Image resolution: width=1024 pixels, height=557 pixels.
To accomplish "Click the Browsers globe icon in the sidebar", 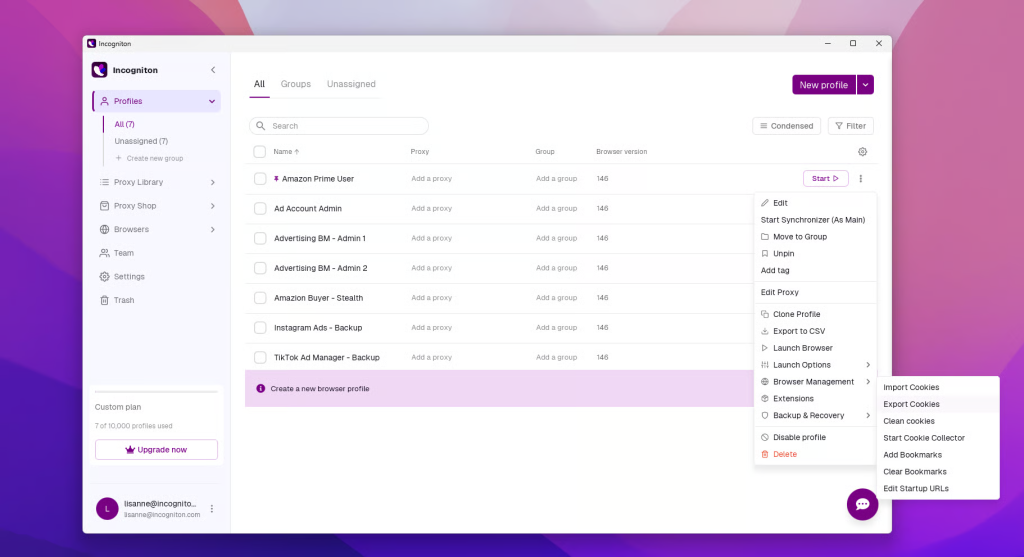I will click(x=104, y=229).
